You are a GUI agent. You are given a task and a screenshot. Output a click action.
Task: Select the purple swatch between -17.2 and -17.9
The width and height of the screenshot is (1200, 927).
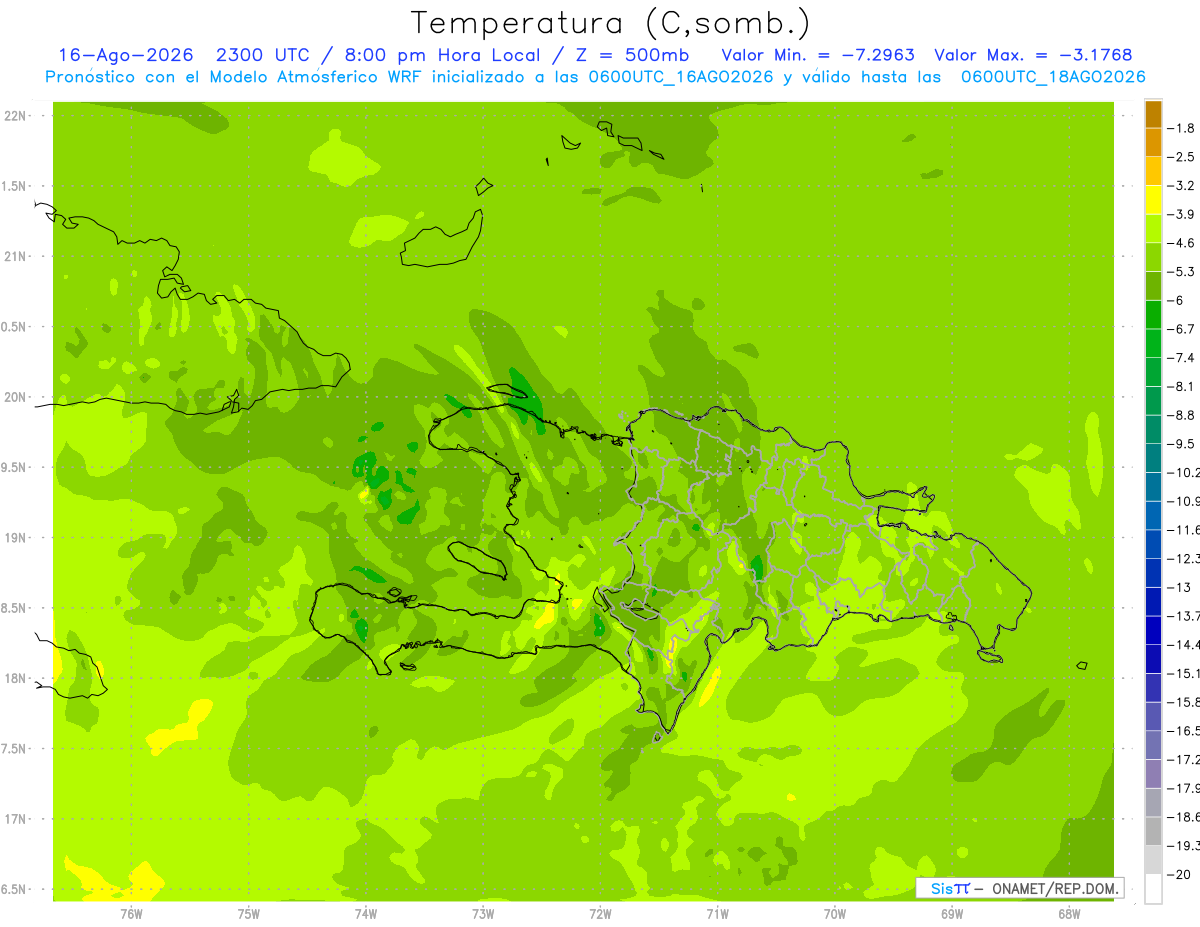(1153, 773)
